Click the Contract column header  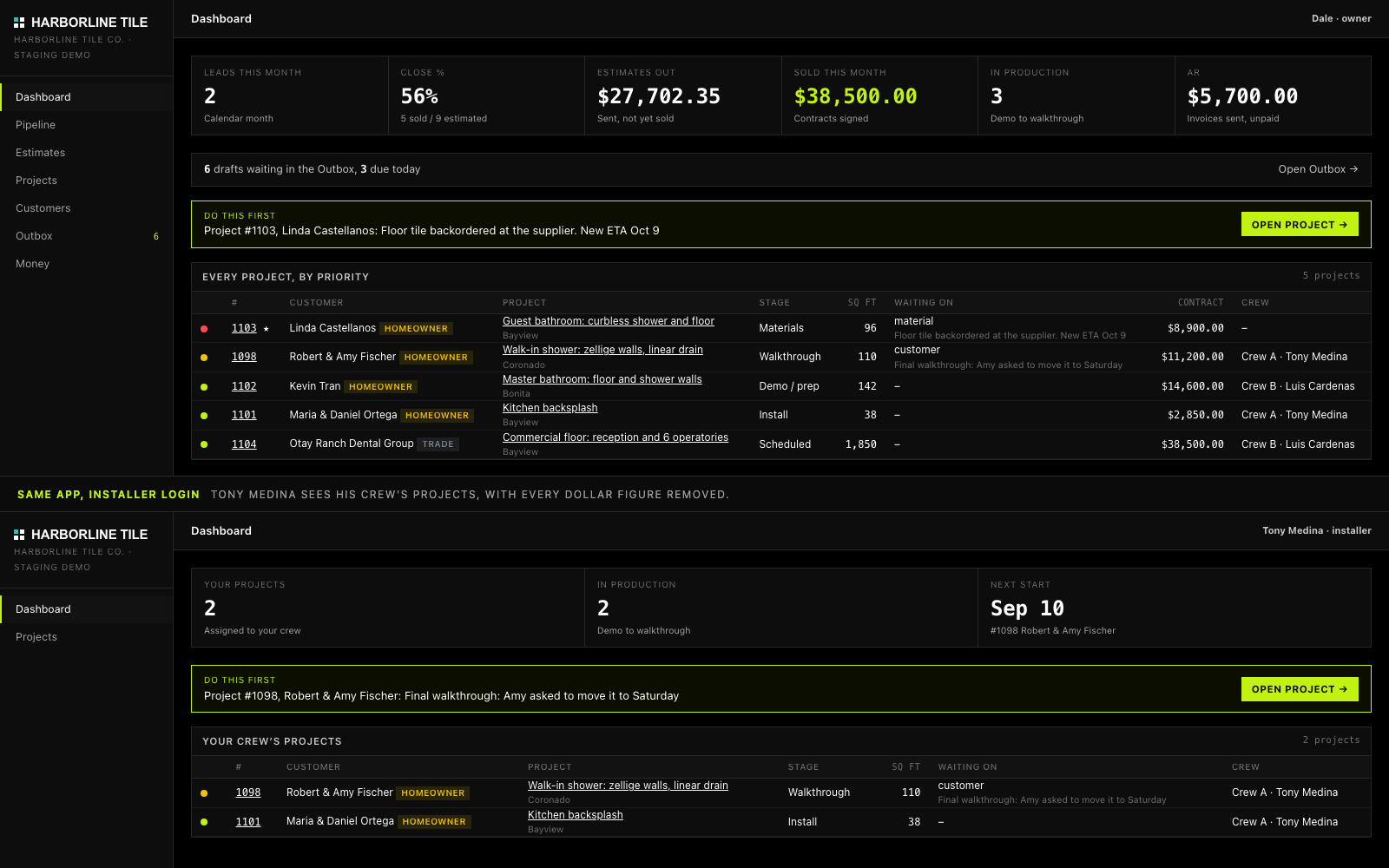1201,303
